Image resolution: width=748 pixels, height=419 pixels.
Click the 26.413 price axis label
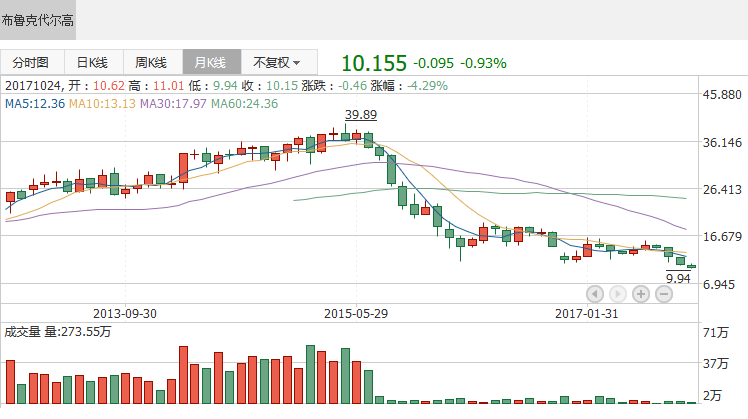click(722, 189)
